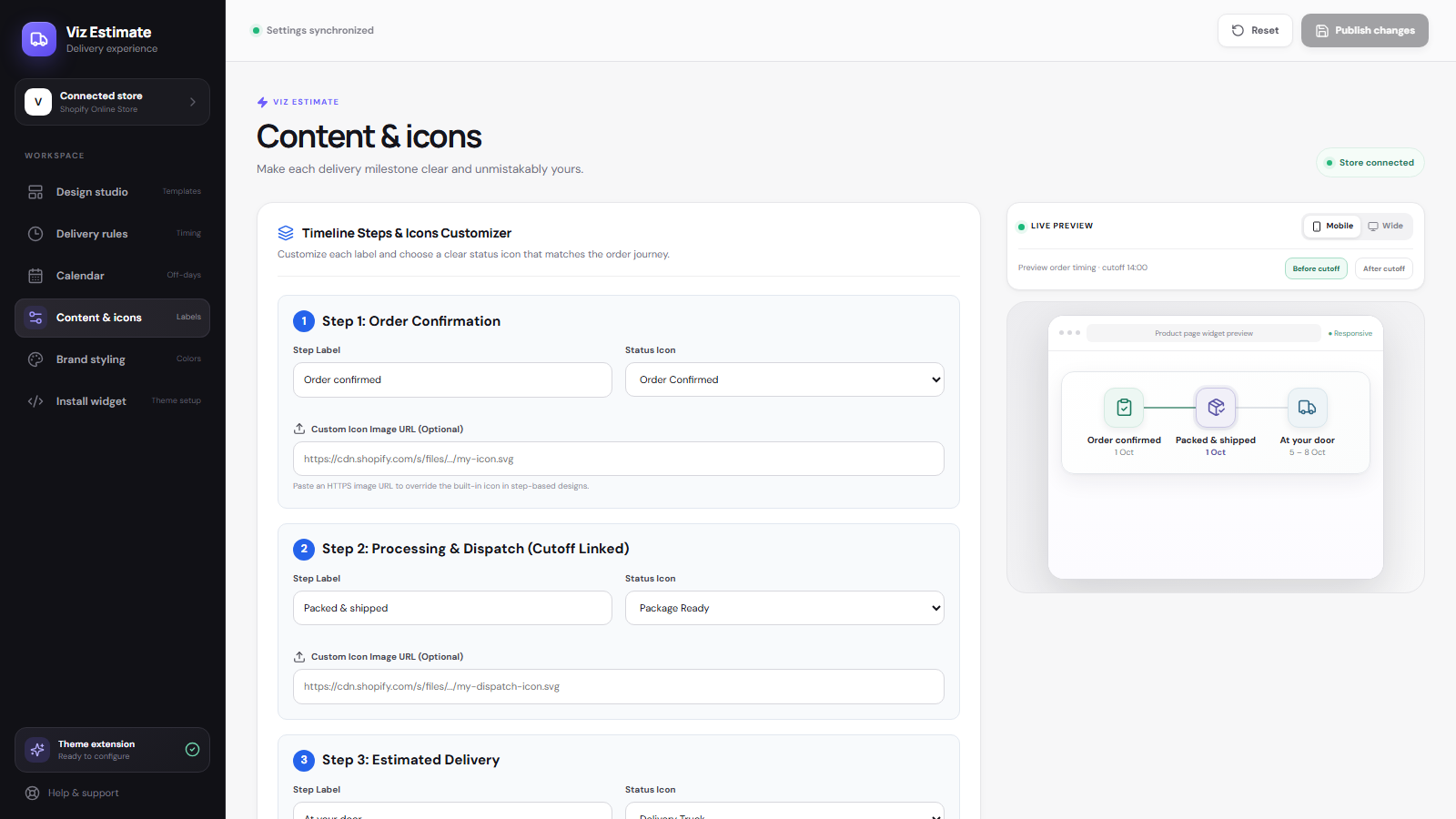Click the 'Product page widget preview' address bar
This screenshot has width=1456, height=819.
[1204, 333]
